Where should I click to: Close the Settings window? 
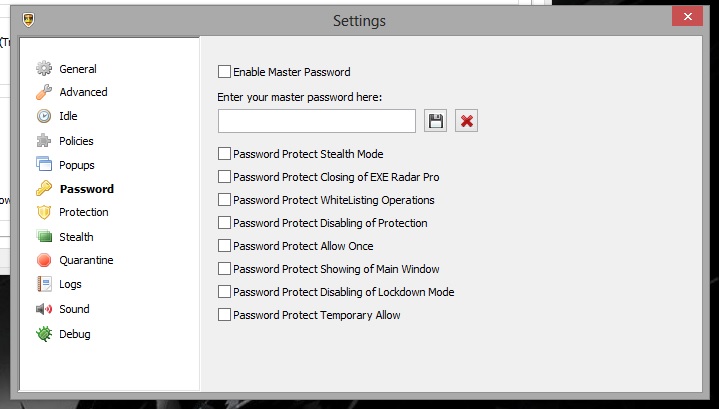click(687, 18)
